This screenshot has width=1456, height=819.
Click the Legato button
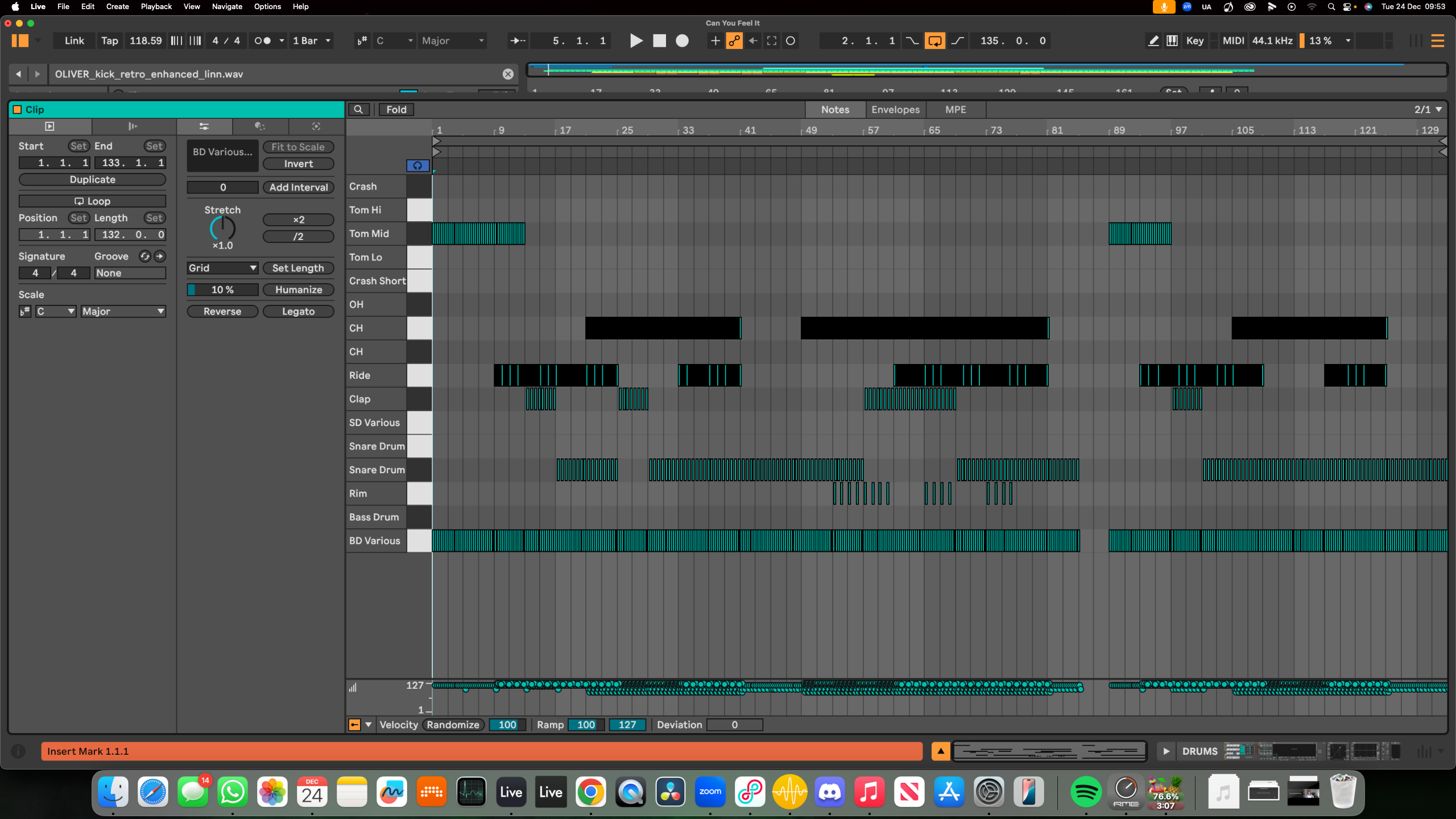[x=298, y=312]
